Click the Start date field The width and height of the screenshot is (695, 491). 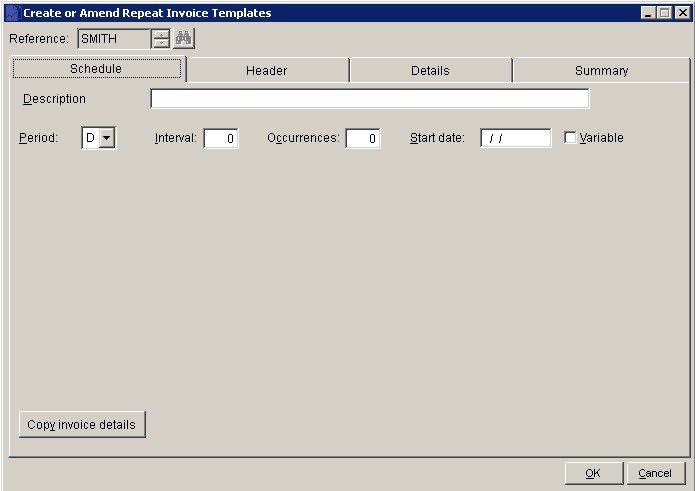[515, 138]
